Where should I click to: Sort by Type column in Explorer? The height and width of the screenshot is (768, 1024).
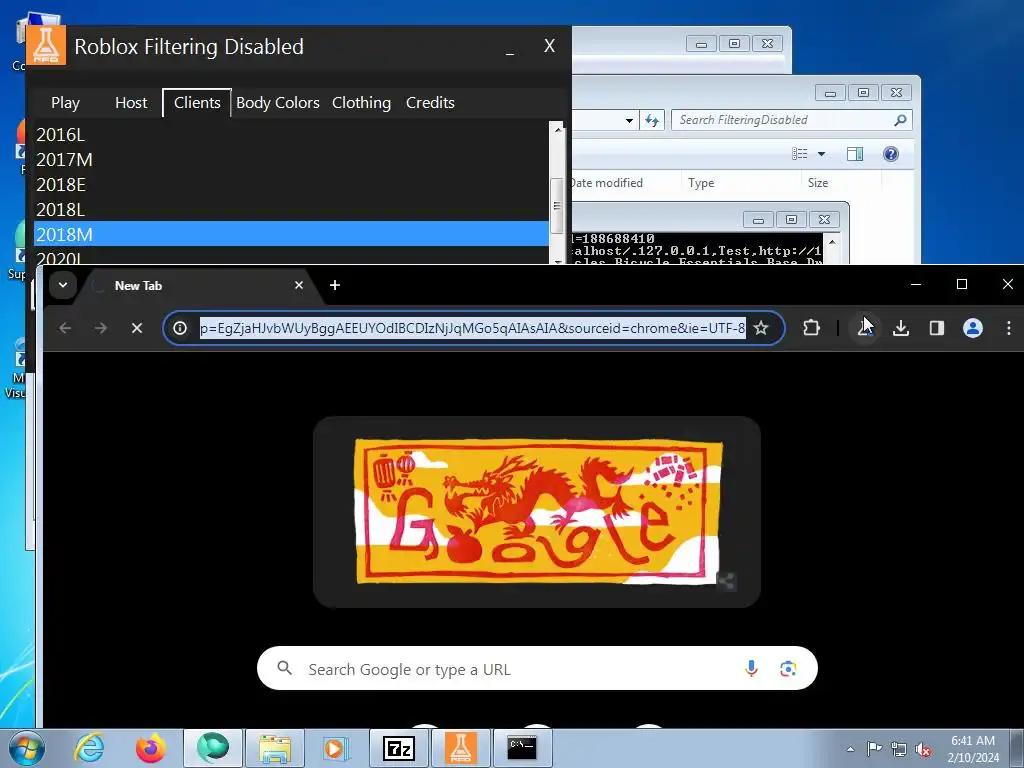pyautogui.click(x=741, y=183)
